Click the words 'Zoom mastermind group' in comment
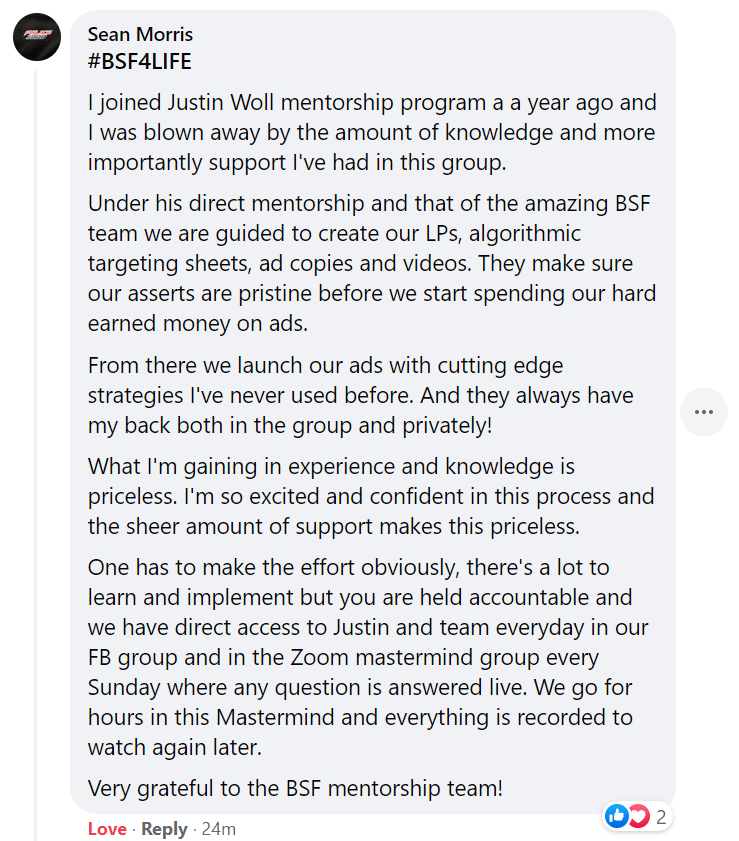The height and width of the screenshot is (841, 739). pyautogui.click(x=445, y=658)
